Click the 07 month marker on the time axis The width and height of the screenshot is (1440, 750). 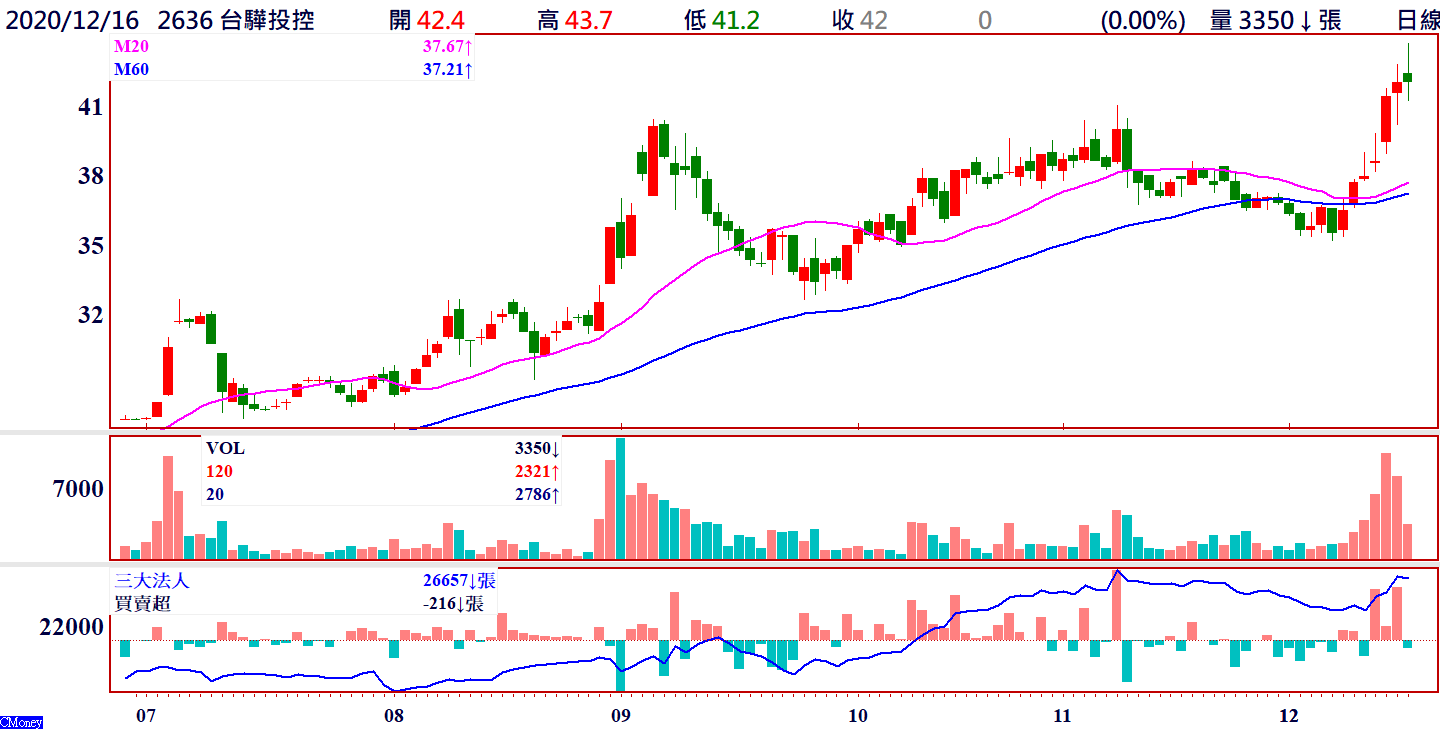tap(146, 716)
